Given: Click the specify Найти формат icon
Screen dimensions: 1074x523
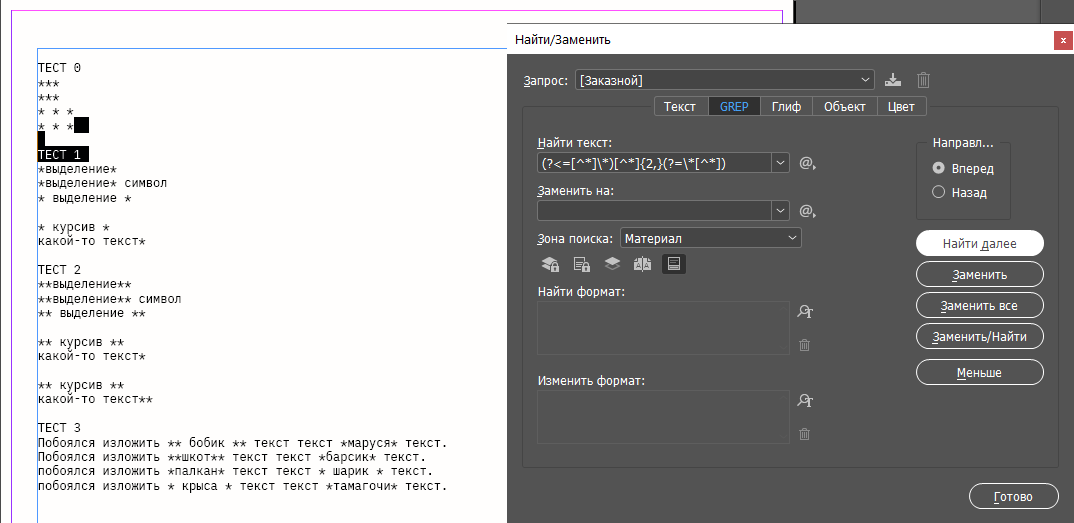Looking at the screenshot, I should click(804, 312).
